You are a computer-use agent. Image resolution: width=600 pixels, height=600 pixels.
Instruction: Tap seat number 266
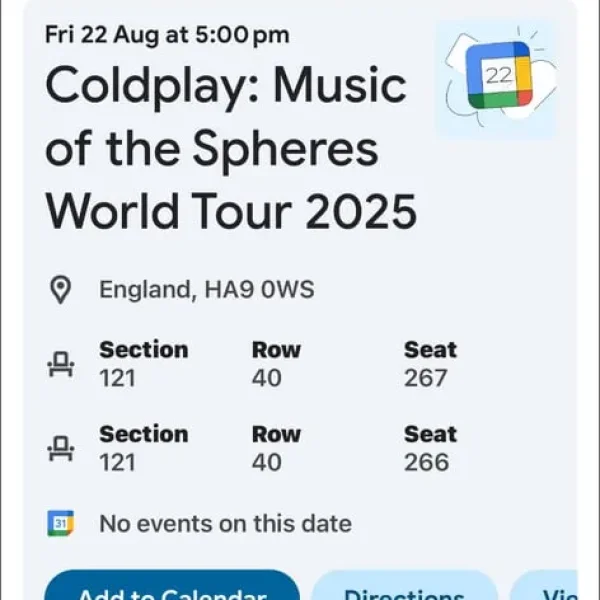[x=426, y=462]
